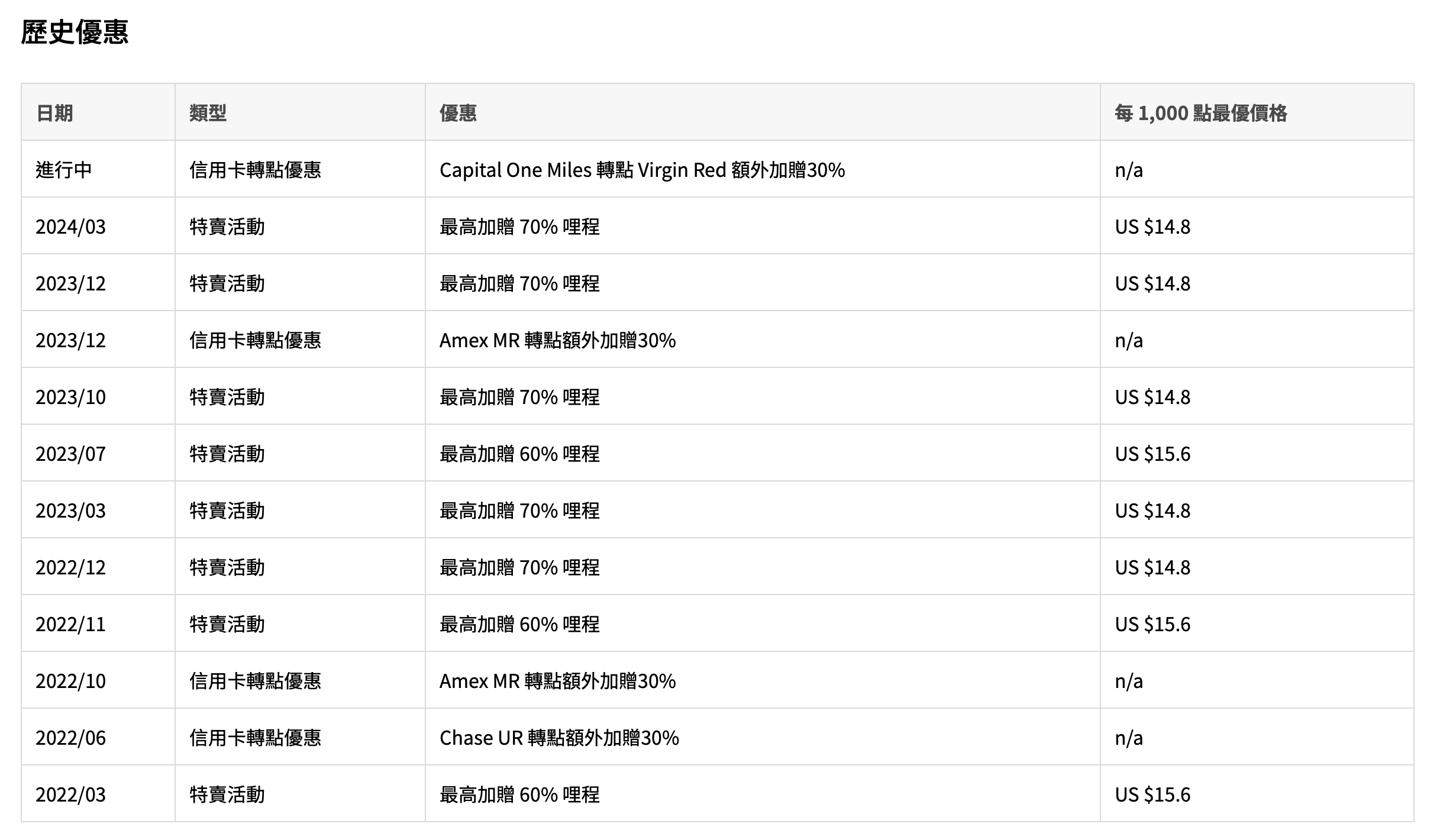The width and height of the screenshot is (1440, 840).
Task: Select the 2023/10 date cell
Action: (x=70, y=397)
